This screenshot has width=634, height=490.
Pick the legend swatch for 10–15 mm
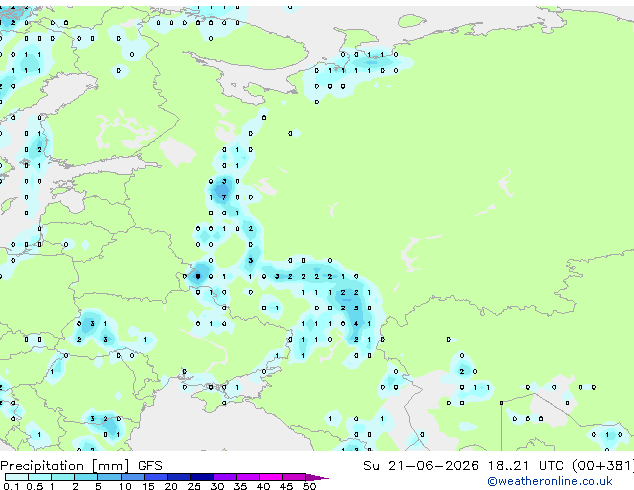coord(133,477)
